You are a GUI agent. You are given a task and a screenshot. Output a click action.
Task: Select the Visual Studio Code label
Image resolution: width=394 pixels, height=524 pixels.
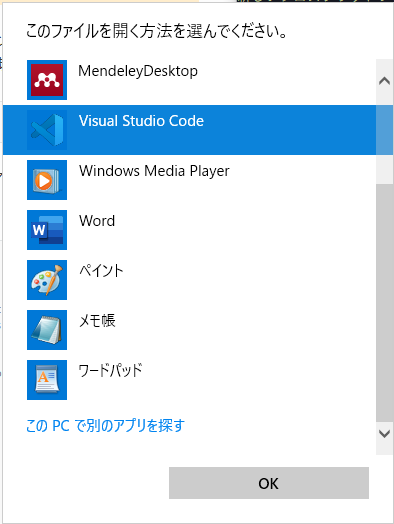141,121
